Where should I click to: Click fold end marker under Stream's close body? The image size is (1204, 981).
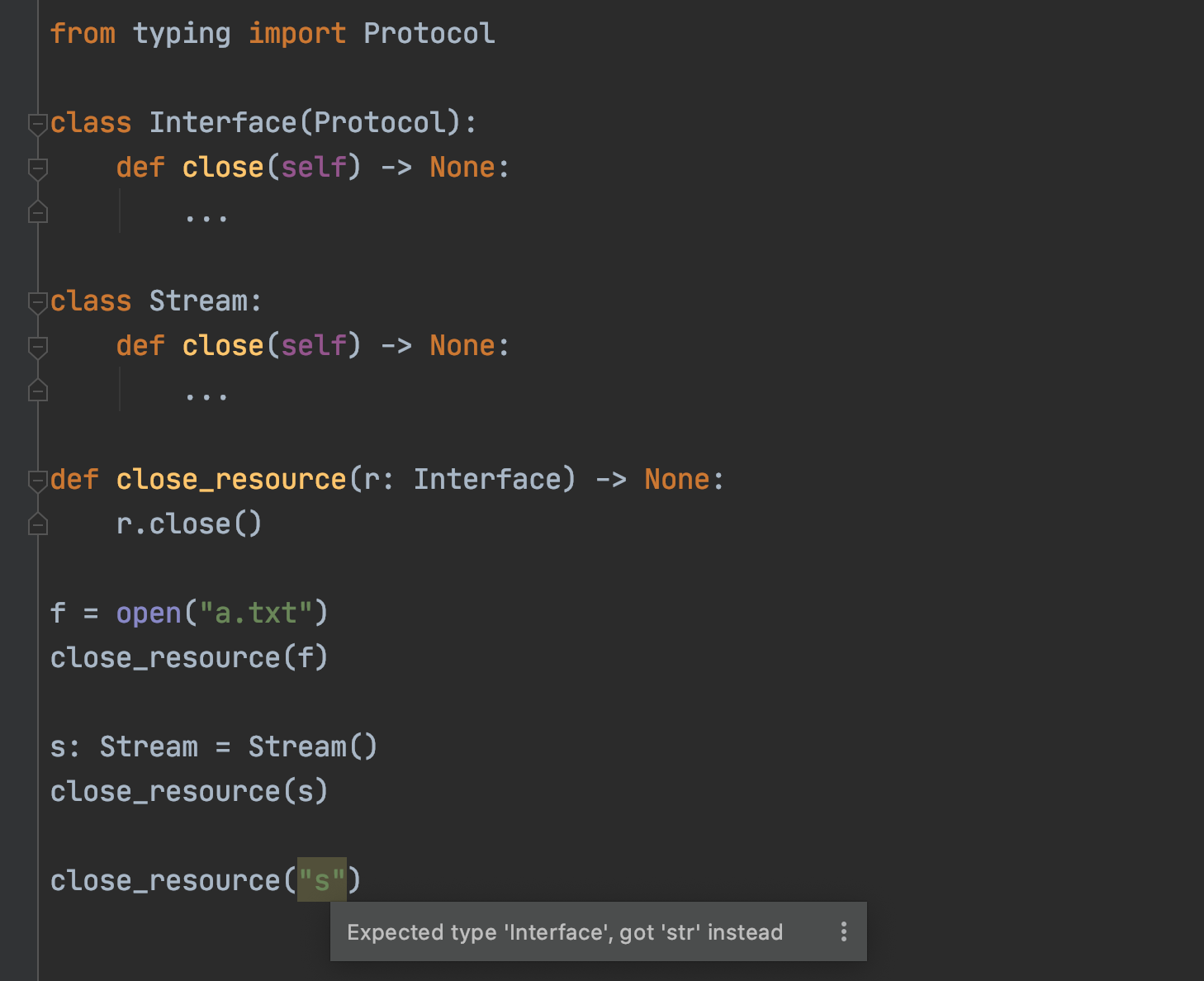[x=38, y=391]
